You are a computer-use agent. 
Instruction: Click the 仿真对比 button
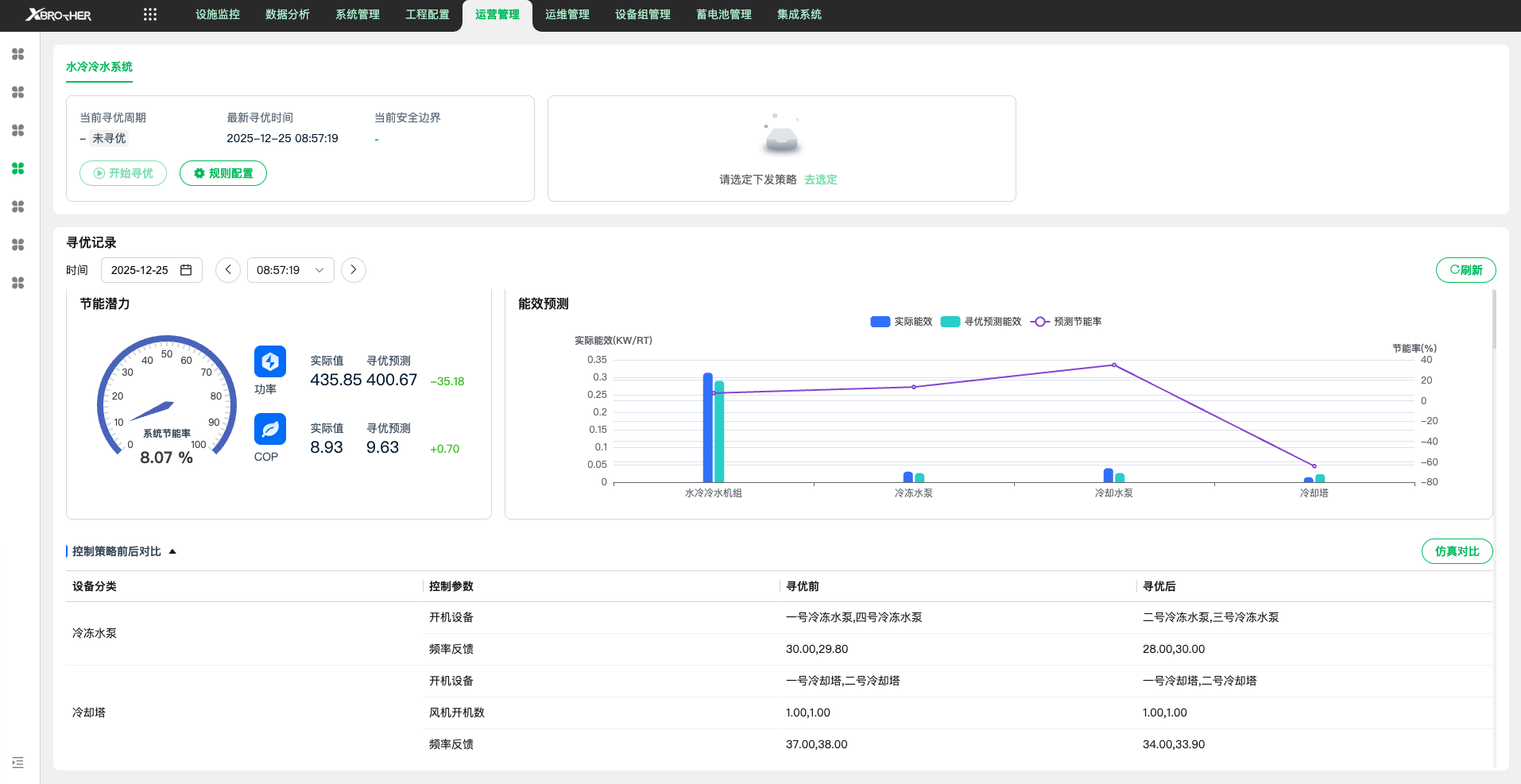click(1457, 551)
